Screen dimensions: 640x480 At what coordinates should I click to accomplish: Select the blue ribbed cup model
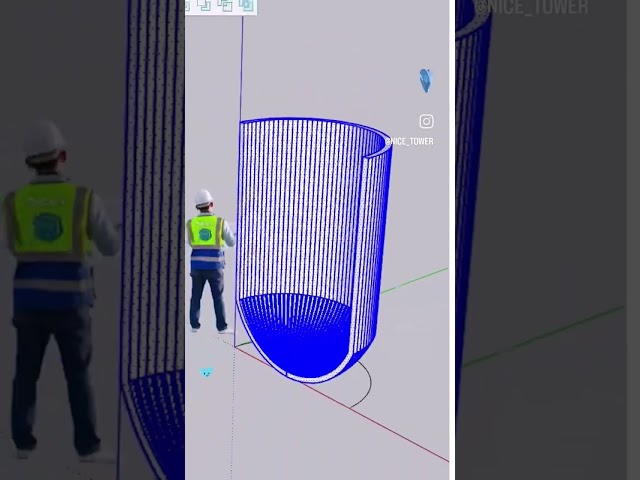(314, 250)
